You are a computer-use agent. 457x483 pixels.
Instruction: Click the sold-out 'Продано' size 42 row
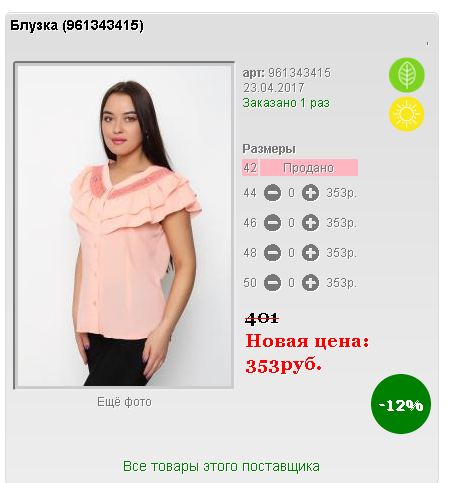300,167
